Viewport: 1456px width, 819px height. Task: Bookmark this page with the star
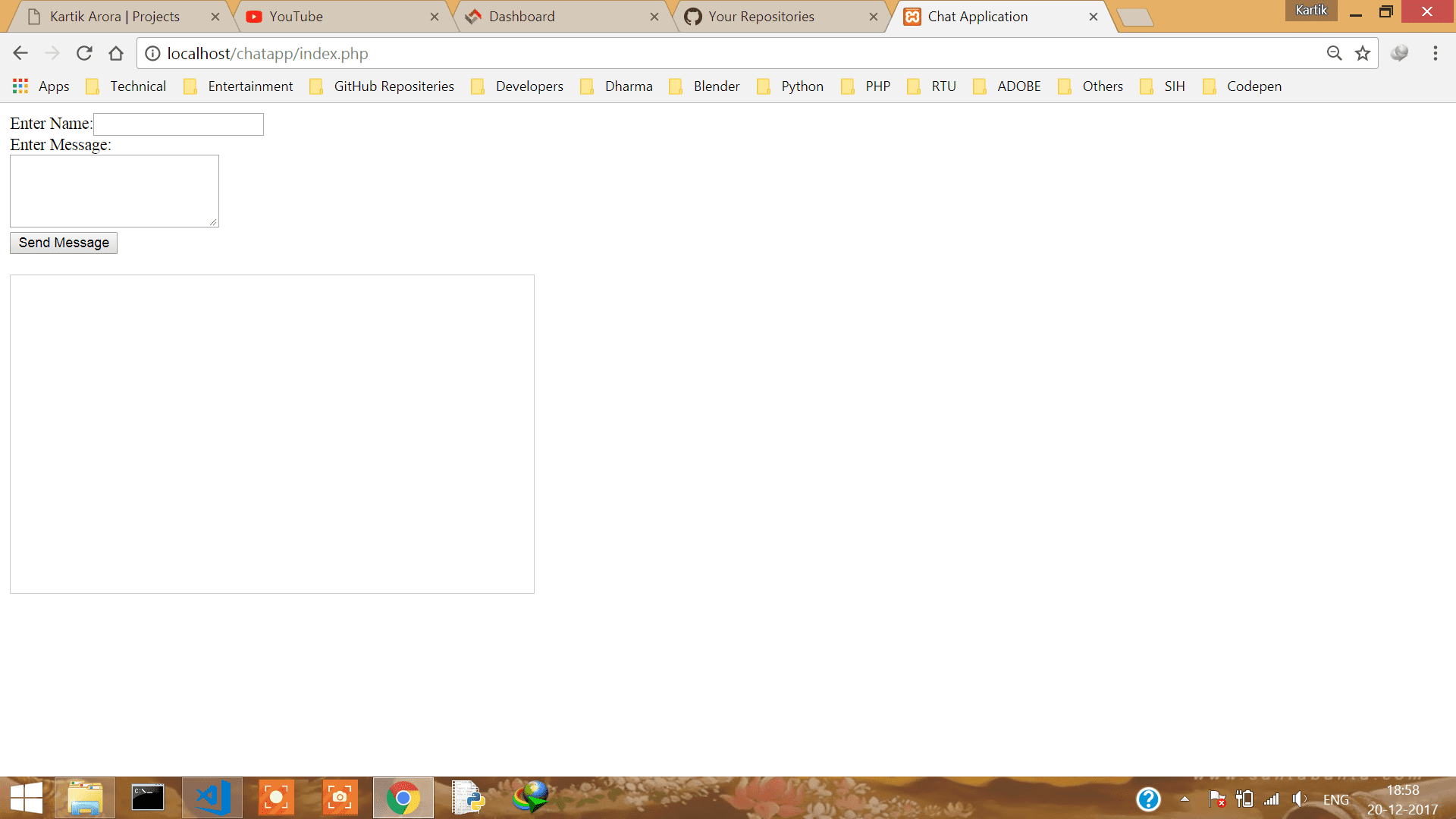(1363, 53)
